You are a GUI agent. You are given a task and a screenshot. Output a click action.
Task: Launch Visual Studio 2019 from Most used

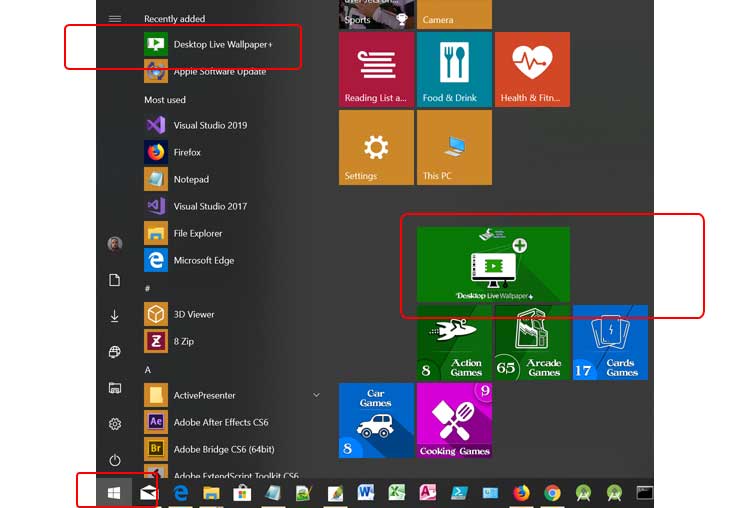coord(209,125)
